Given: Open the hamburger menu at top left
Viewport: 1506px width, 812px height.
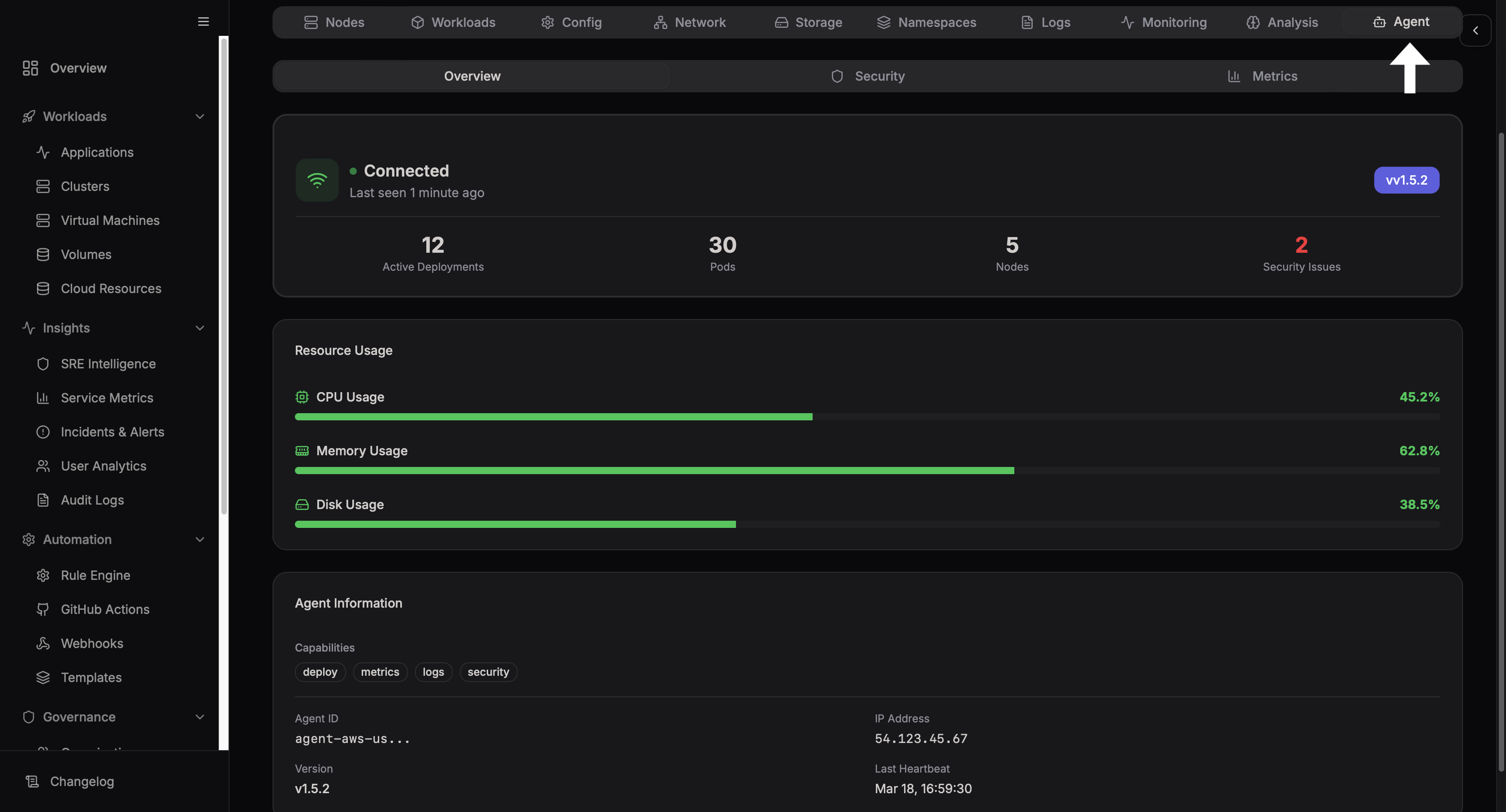Looking at the screenshot, I should coord(203,22).
